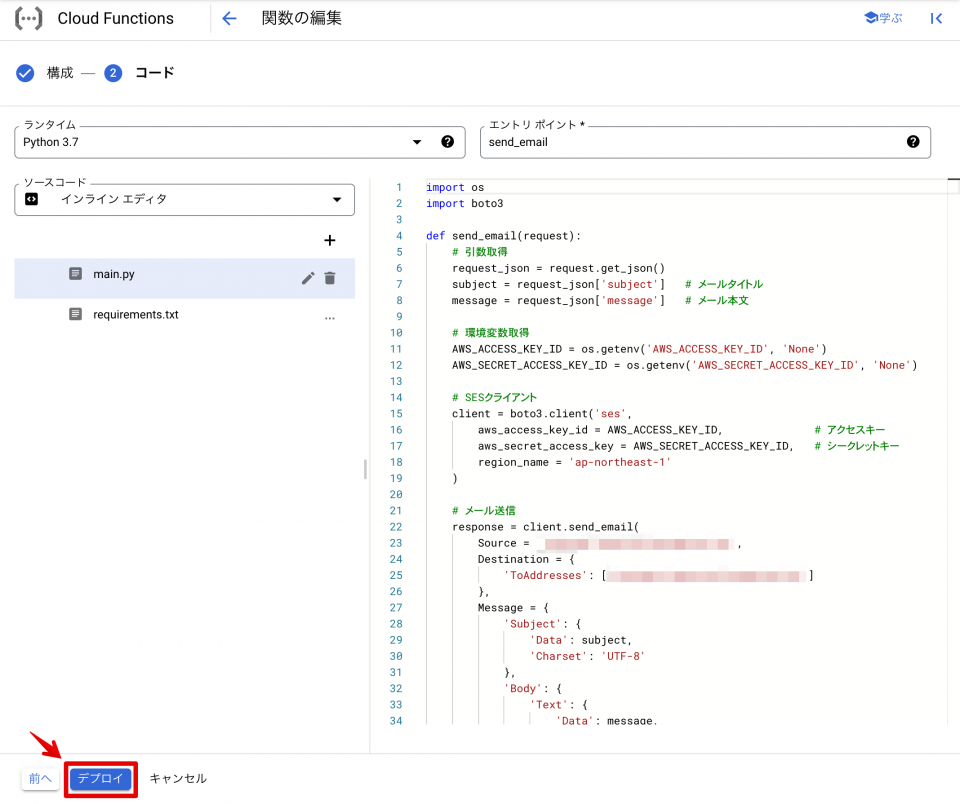Click the 関数の編集 heading
Viewport: 960px width, 804px height.
[x=301, y=18]
